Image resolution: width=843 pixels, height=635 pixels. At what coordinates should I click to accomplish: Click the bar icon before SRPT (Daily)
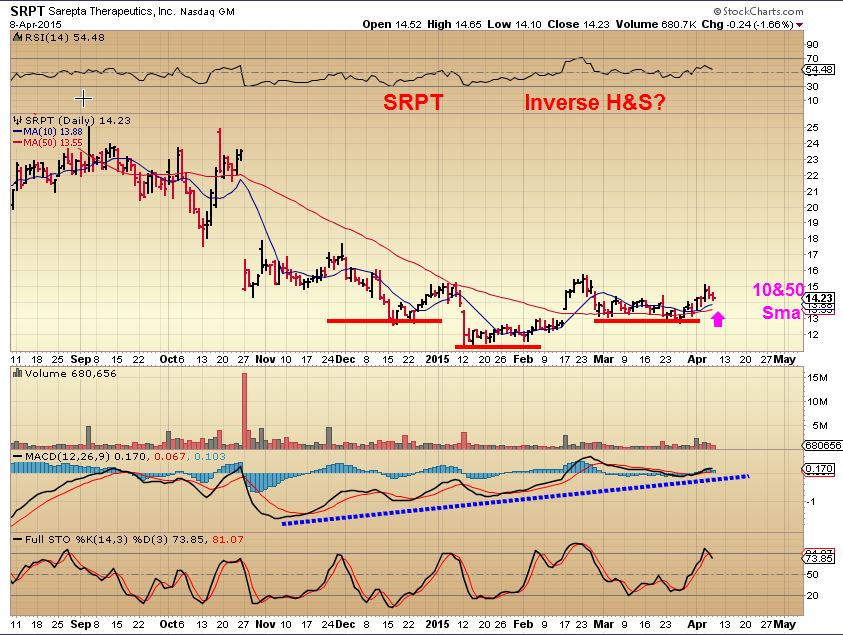pos(18,120)
